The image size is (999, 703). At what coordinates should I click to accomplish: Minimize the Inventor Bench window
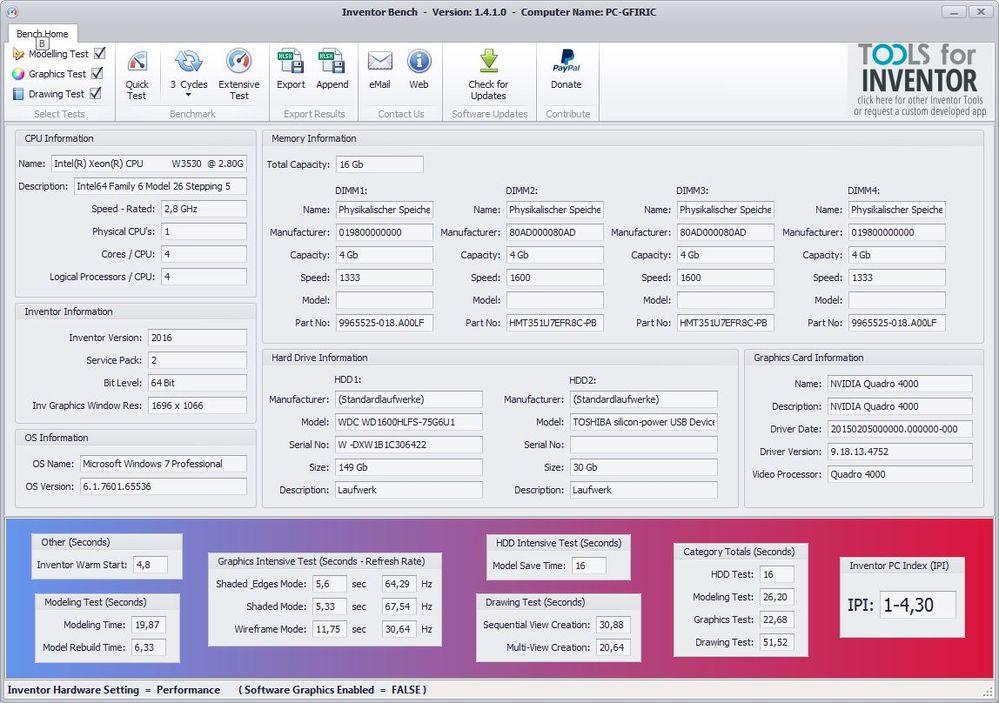click(x=952, y=12)
